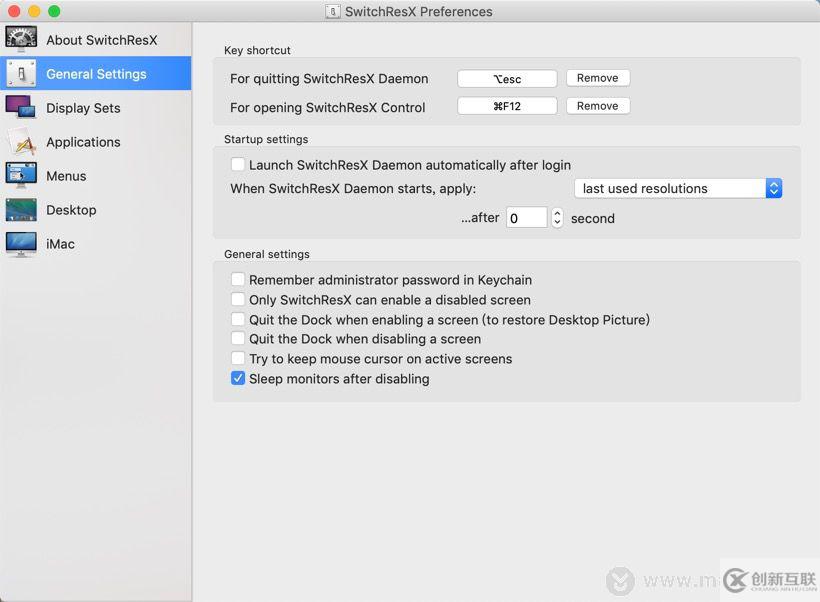Image resolution: width=820 pixels, height=602 pixels.
Task: Open About SwitchResX section
Action: click(96, 40)
